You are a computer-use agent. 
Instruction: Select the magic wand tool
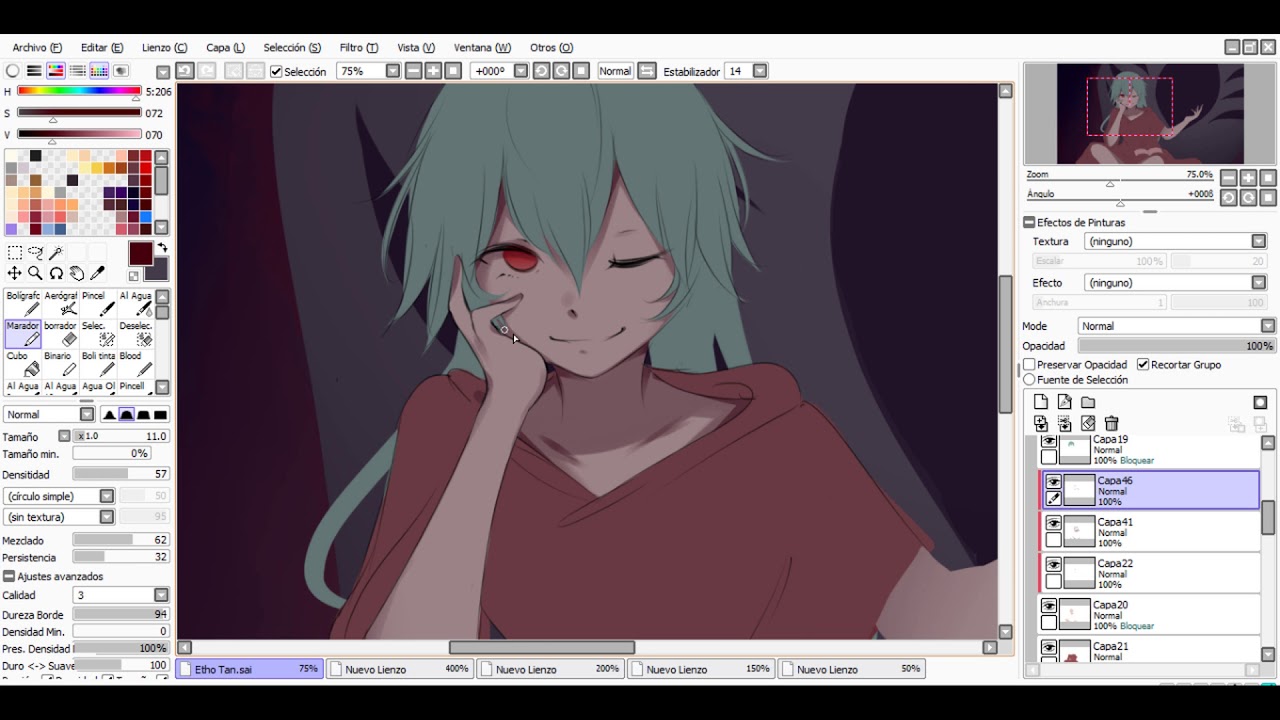56,253
